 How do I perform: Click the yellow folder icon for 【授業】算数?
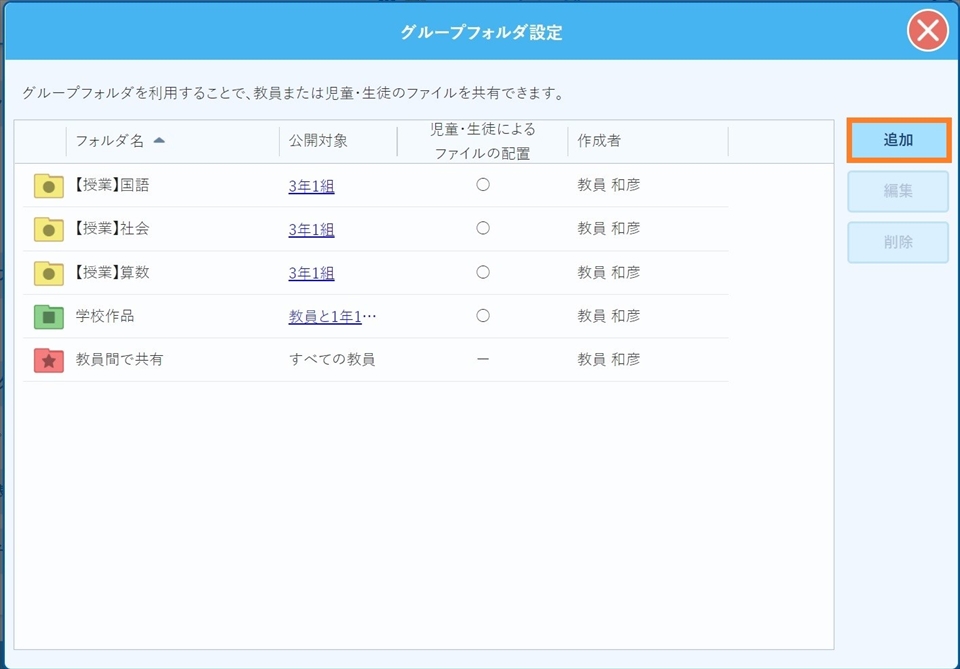click(48, 273)
